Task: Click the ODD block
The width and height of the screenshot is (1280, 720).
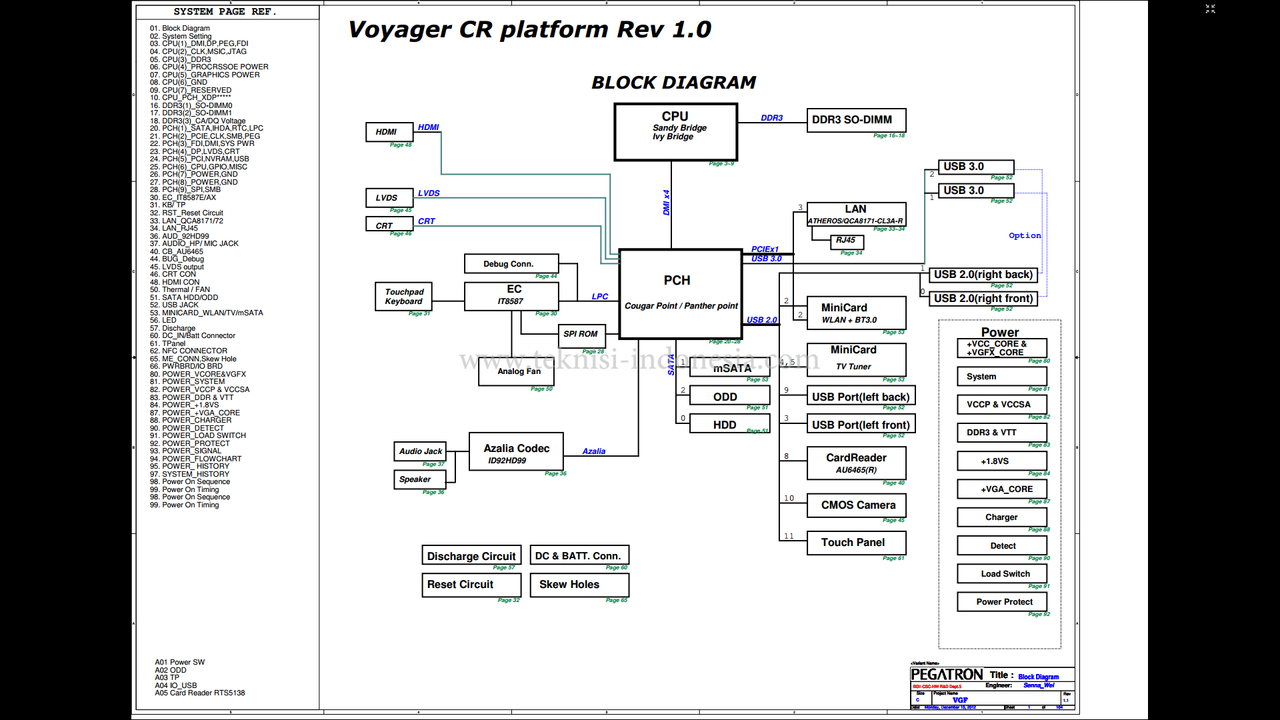Action: [730, 396]
